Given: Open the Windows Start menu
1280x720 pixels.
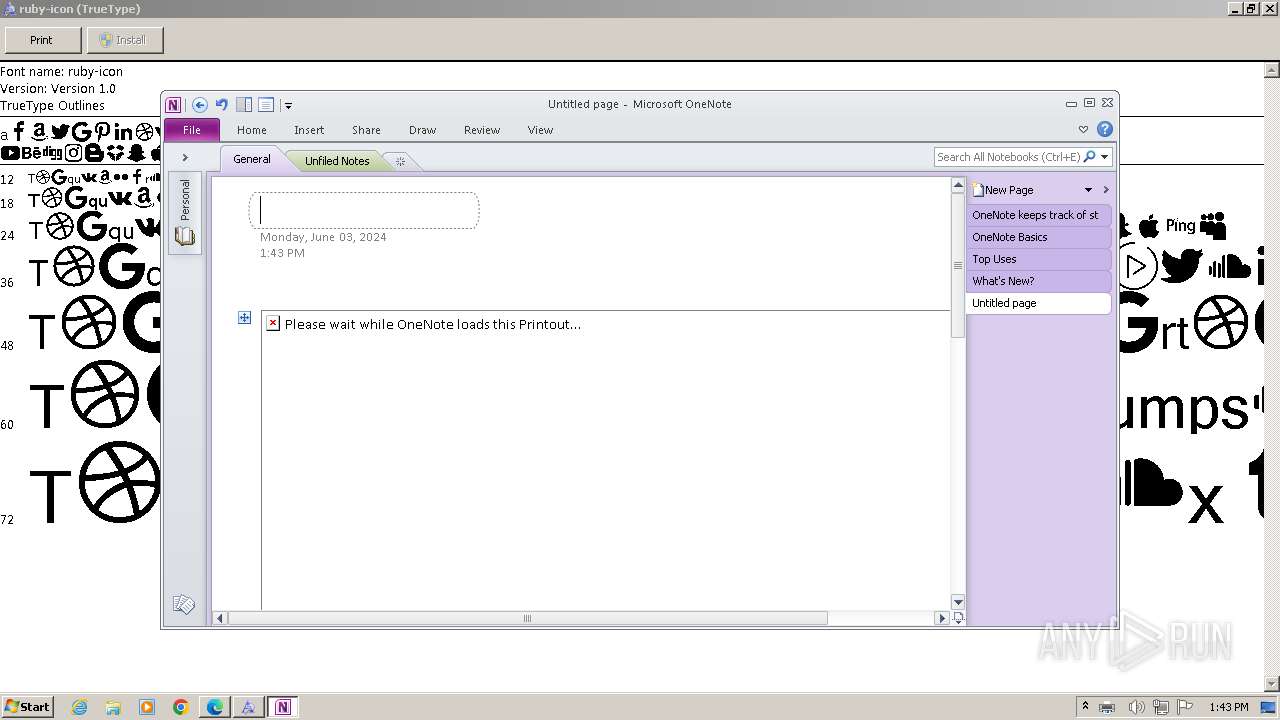Looking at the screenshot, I should pyautogui.click(x=27, y=706).
